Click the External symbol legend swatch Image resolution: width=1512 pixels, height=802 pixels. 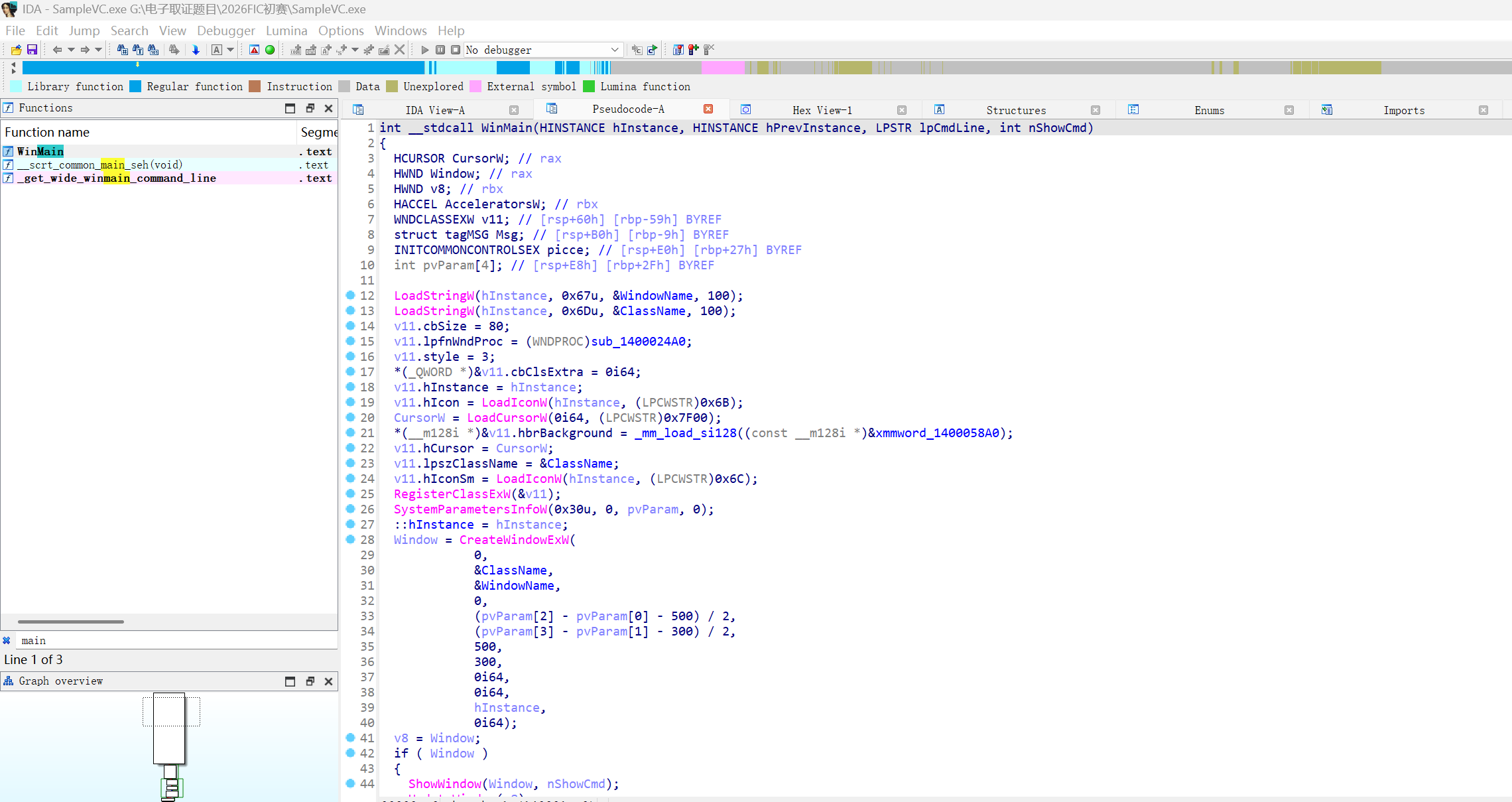[475, 86]
